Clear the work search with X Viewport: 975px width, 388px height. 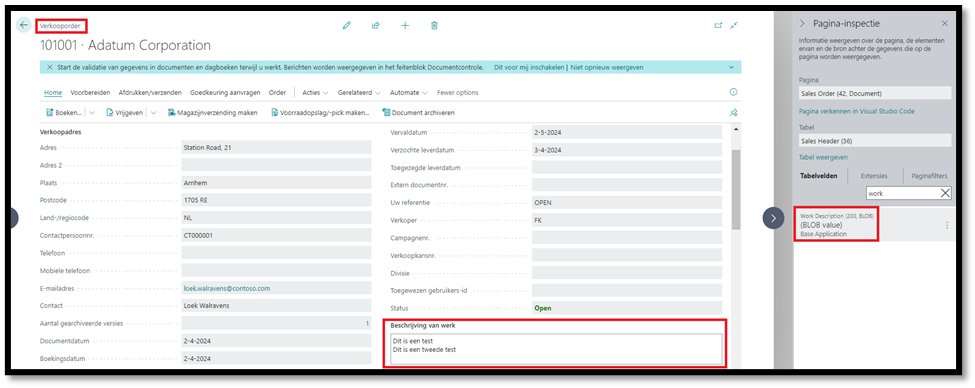point(945,193)
